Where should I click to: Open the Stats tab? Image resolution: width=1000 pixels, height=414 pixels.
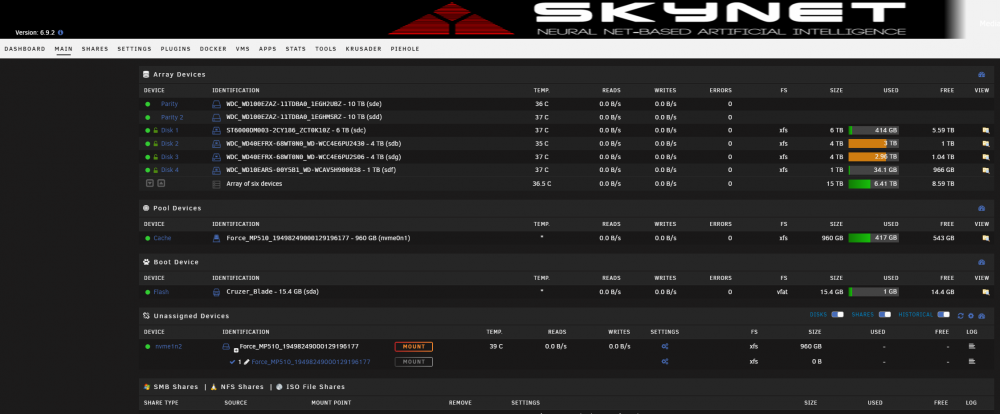tap(295, 48)
